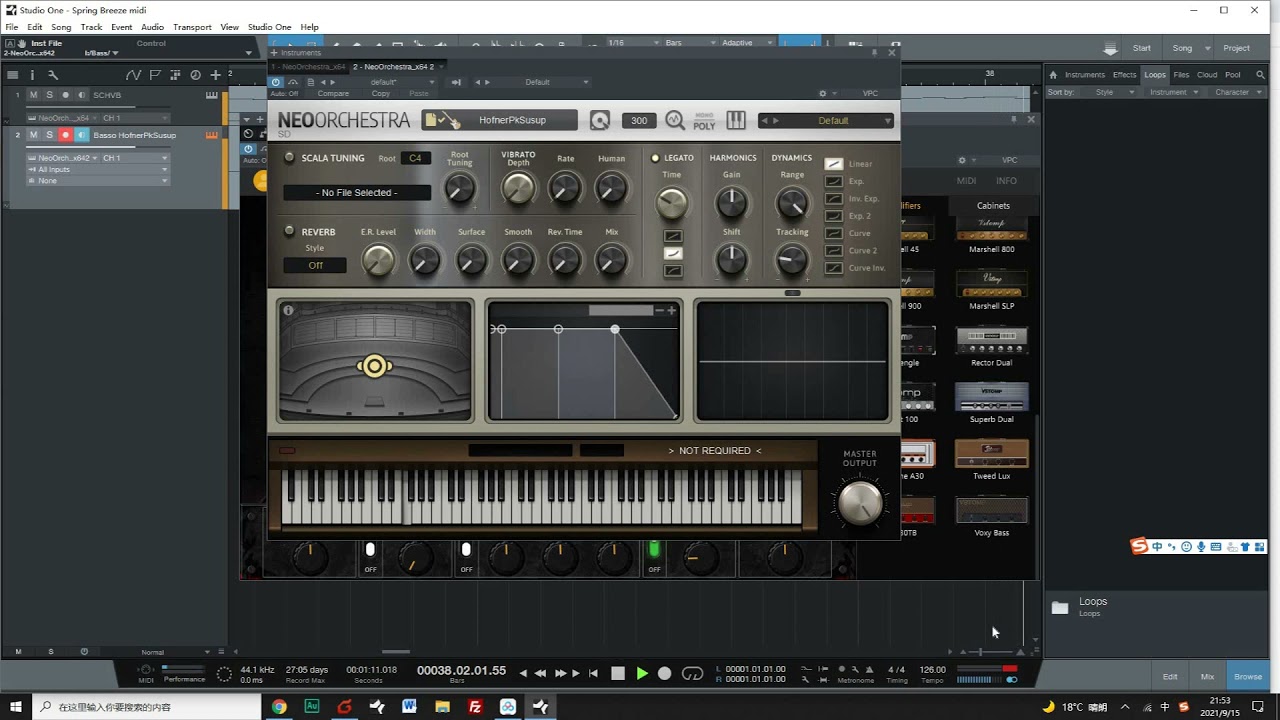Solo the Basso HofnerPkSusup track
Viewport: 1280px width, 720px height.
coord(49,135)
